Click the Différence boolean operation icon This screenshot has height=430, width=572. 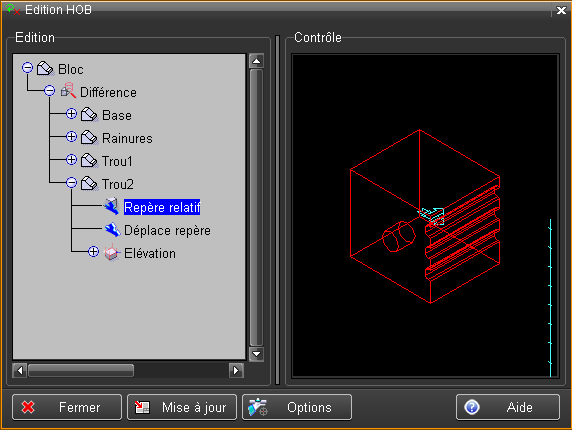pyautogui.click(x=68, y=91)
